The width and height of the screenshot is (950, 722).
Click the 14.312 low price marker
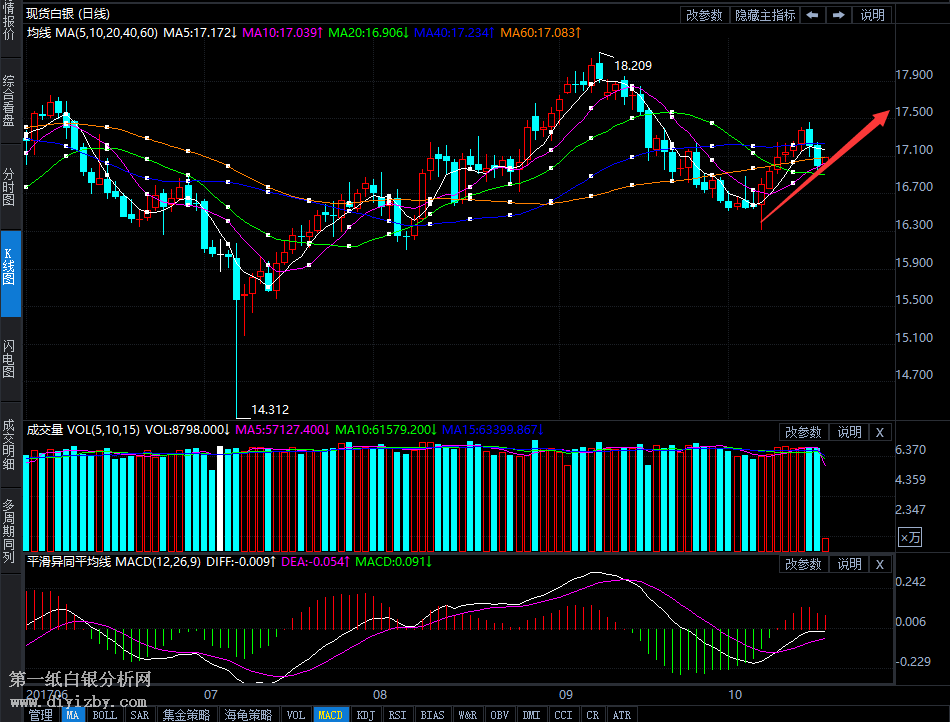tap(269, 409)
